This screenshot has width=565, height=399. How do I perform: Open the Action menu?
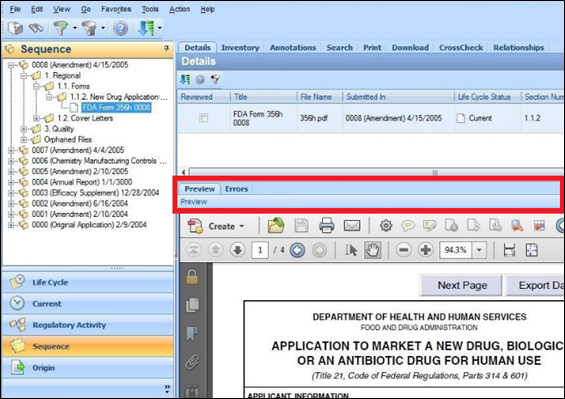[179, 9]
